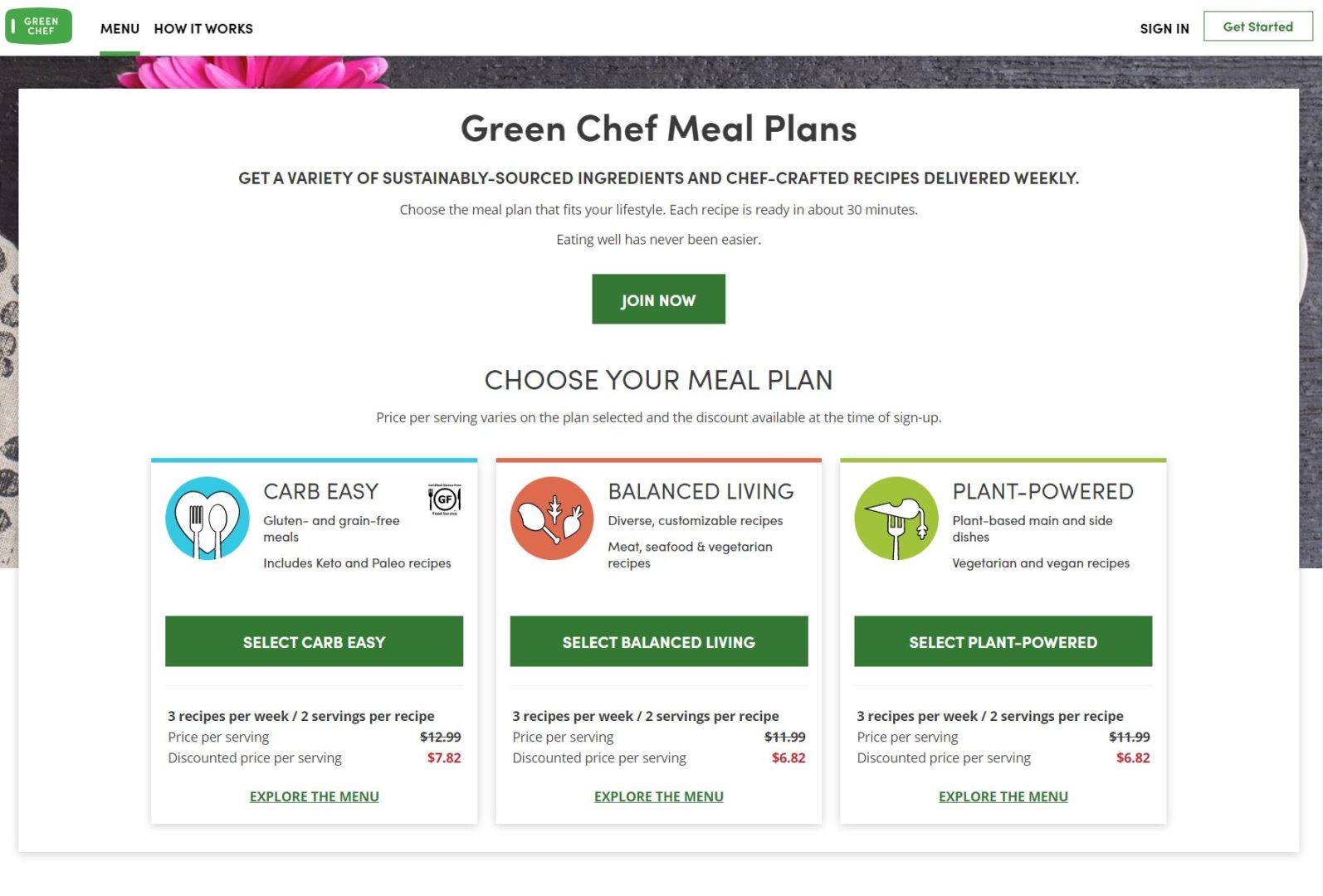Screen dimensions: 1323x896
Task: Select the Balanced Living plan
Action: (x=658, y=641)
